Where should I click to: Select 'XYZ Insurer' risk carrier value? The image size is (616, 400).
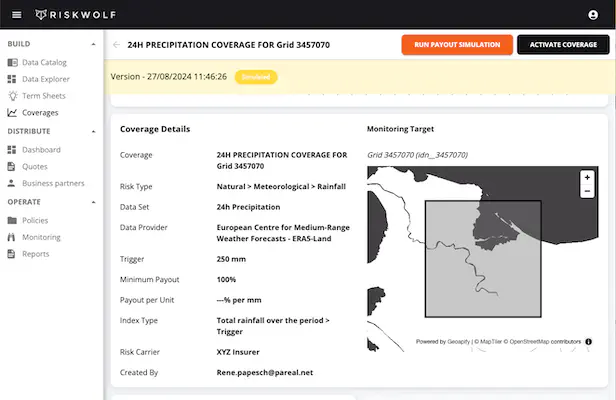pos(238,352)
